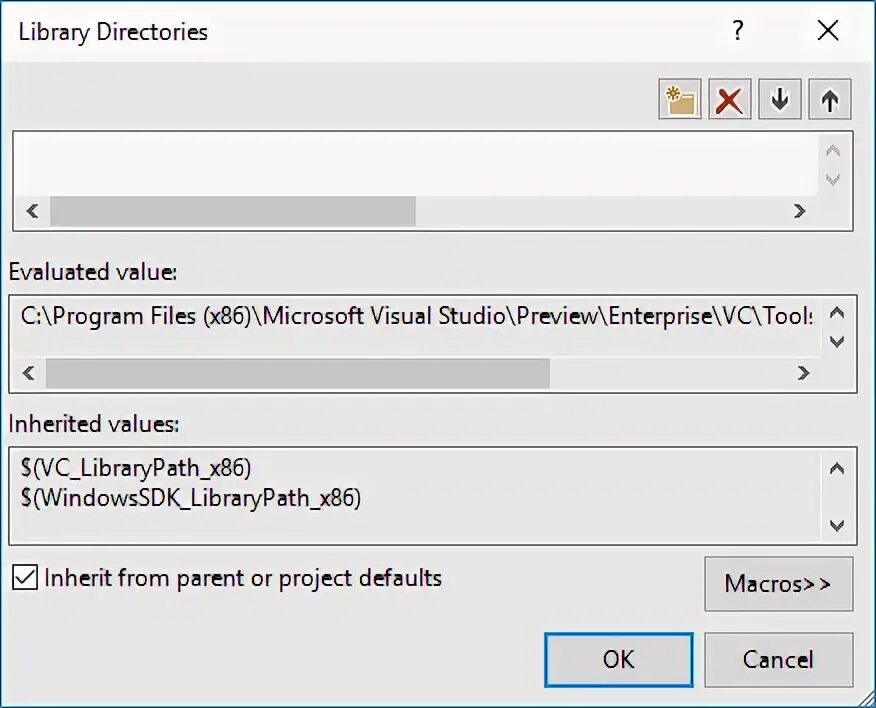This screenshot has width=876, height=708.
Task: Click left scroll arrow in directory edit box
Action: point(32,211)
